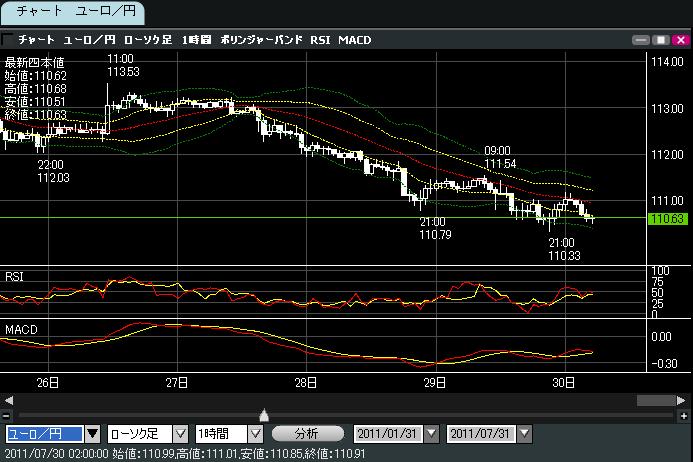
Task: Click the minus zoom-out button
Action: [x=7, y=415]
